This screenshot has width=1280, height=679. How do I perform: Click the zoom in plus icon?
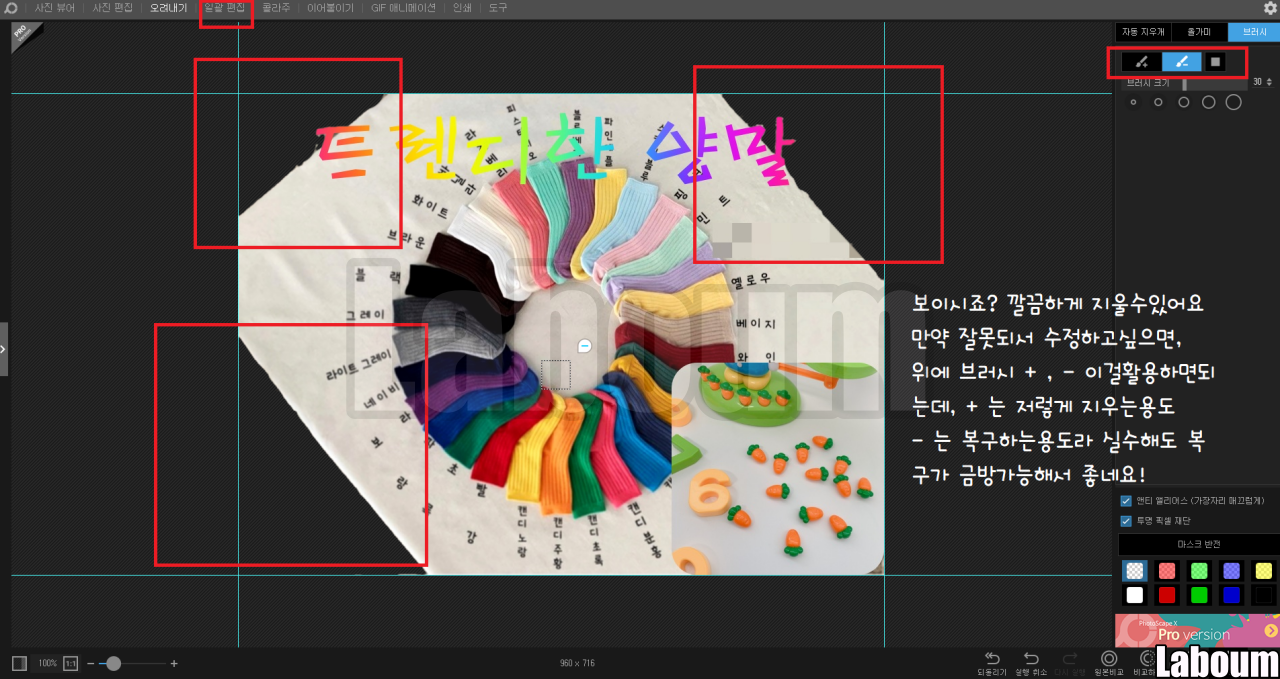coord(174,663)
